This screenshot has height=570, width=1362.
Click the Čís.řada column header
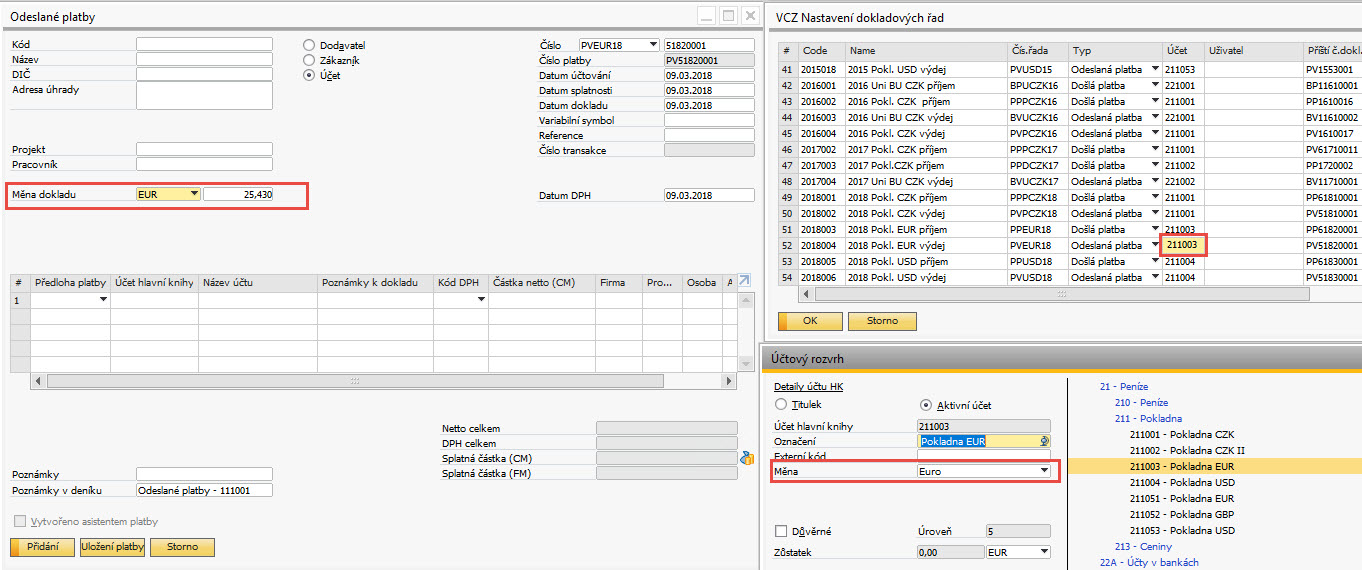click(1038, 50)
